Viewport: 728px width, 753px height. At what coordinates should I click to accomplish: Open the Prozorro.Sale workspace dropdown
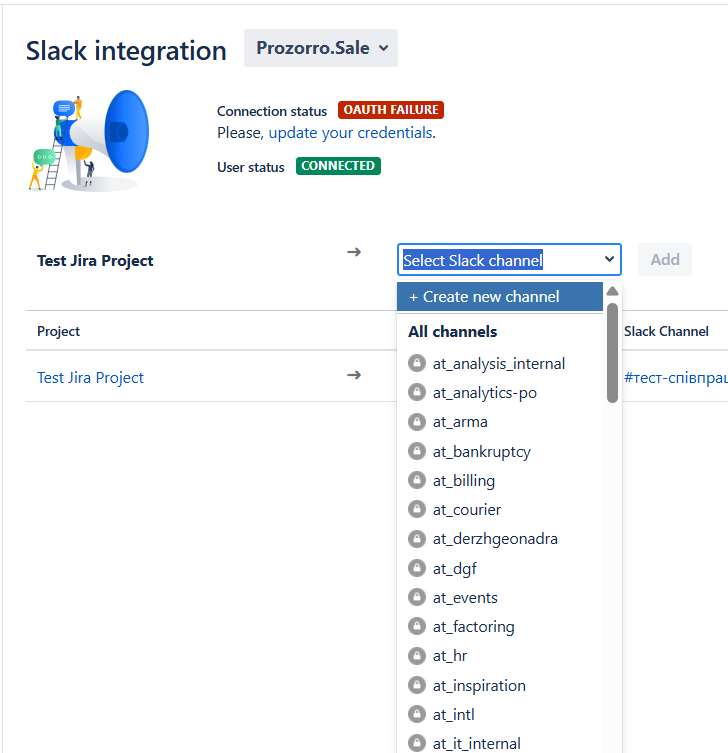click(x=321, y=48)
